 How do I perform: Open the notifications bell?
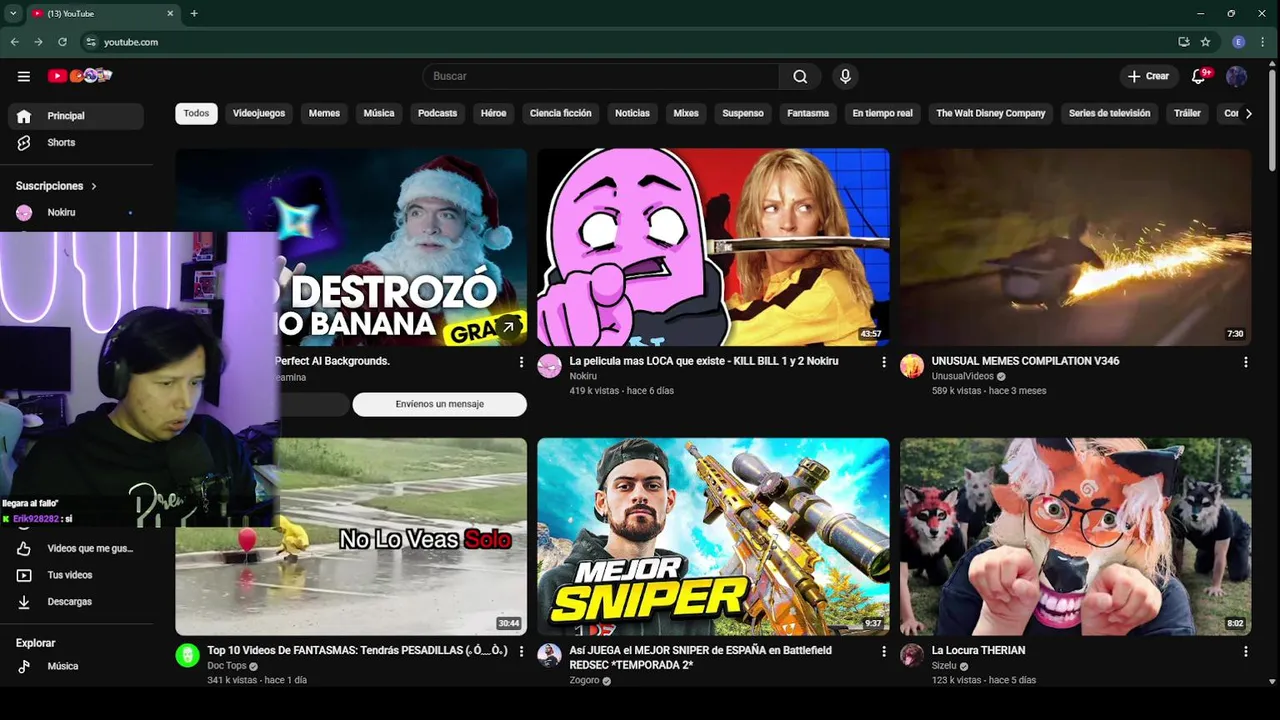tap(1199, 76)
